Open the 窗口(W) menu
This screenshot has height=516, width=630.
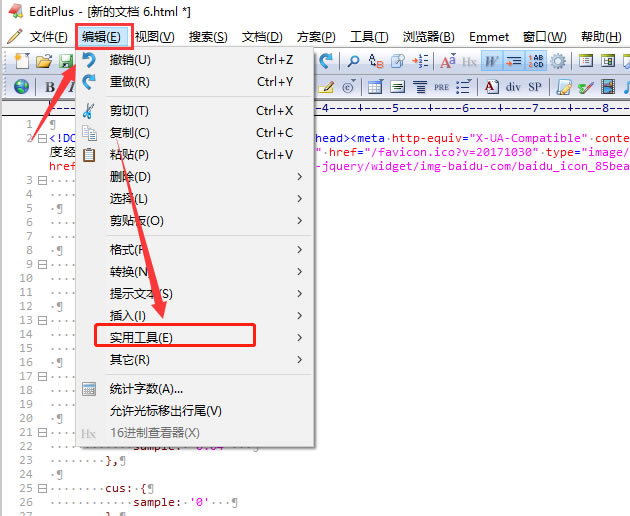click(544, 37)
